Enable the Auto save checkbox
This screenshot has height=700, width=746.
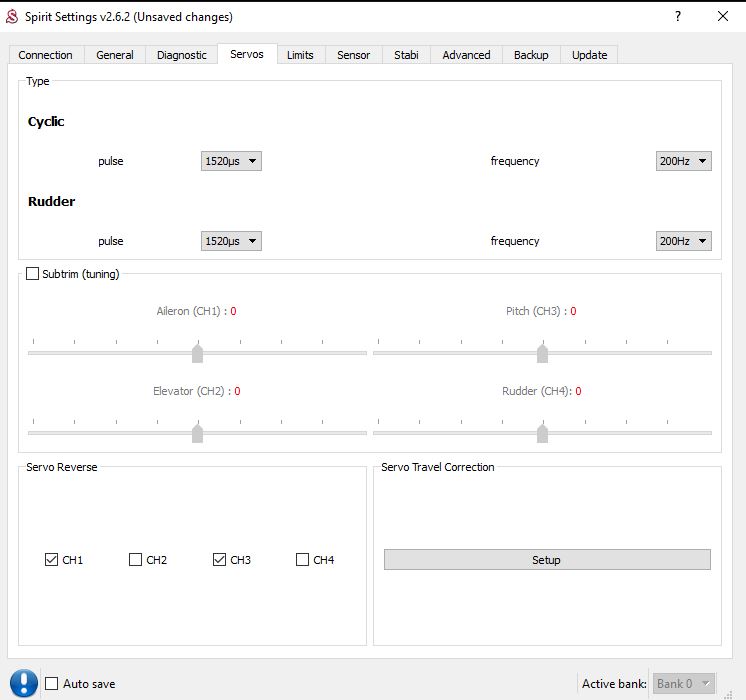[52, 684]
